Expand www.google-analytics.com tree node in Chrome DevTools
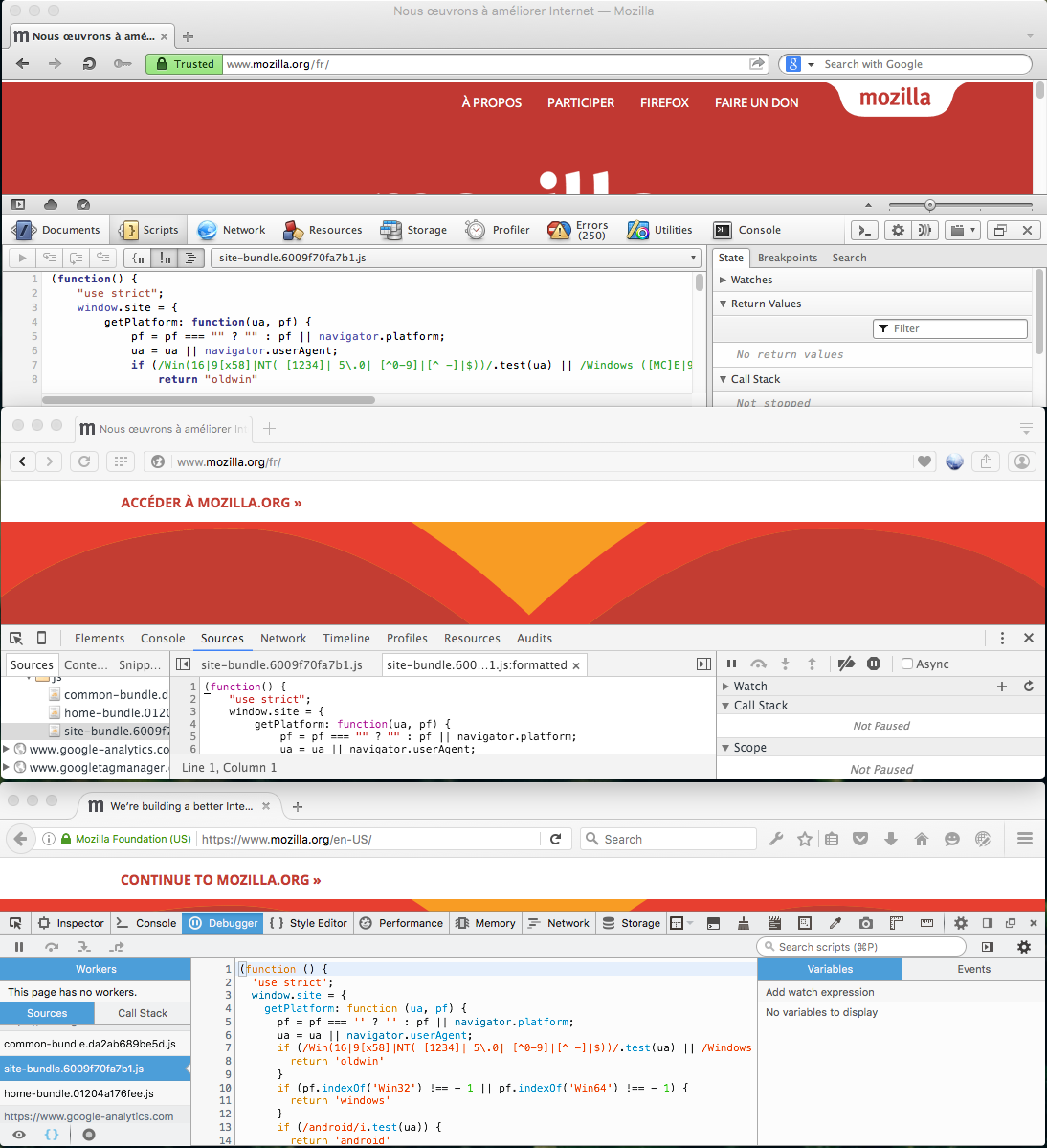Viewport: 1047px width, 1148px height. 7,749
